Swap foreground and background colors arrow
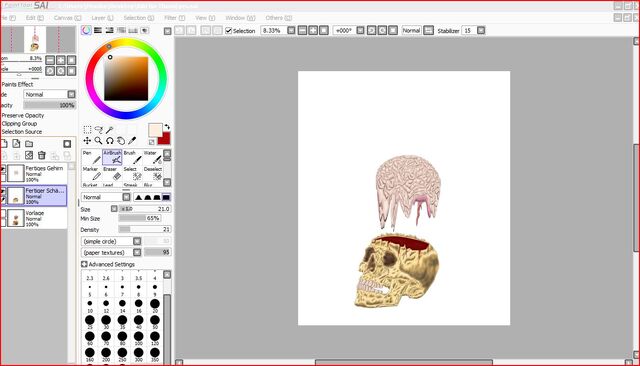 click(167, 127)
